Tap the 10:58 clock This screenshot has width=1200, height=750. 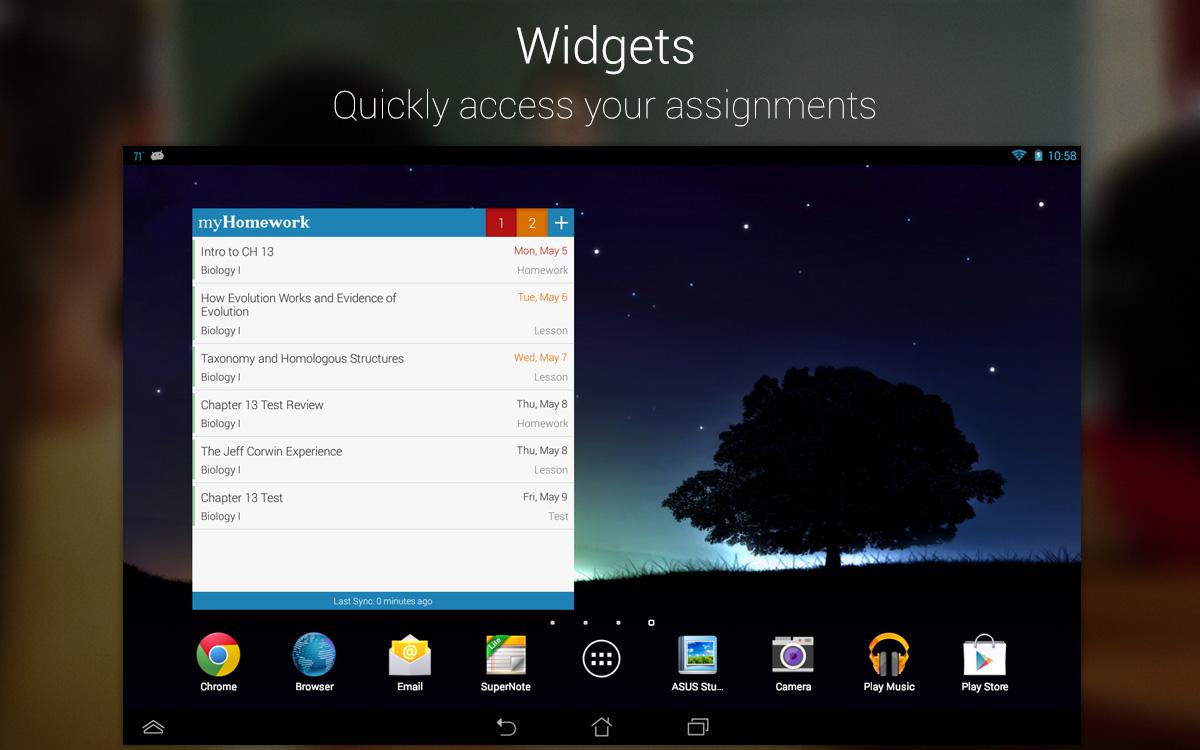point(1062,156)
